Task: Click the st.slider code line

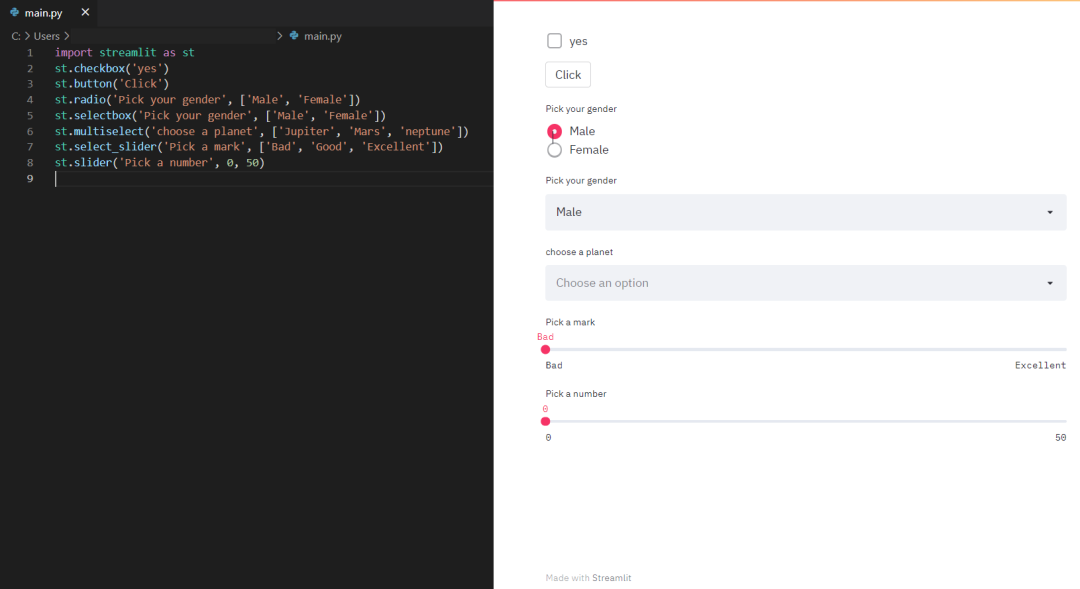Action: point(160,163)
